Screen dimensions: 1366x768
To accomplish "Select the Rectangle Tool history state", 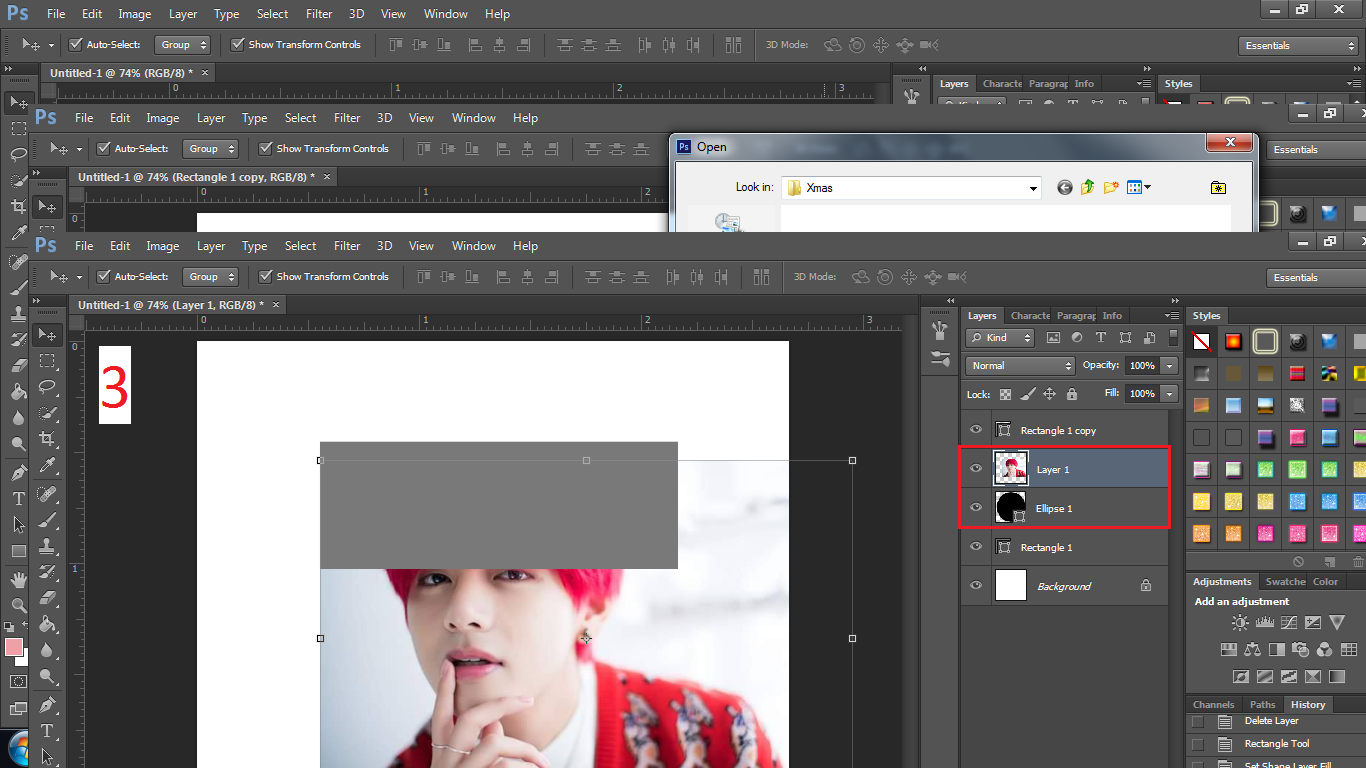I will pos(1276,744).
